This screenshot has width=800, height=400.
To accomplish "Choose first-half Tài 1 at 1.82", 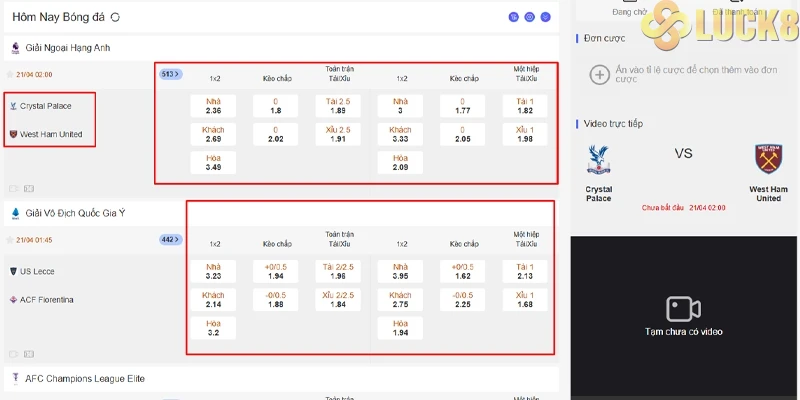I will (525, 106).
